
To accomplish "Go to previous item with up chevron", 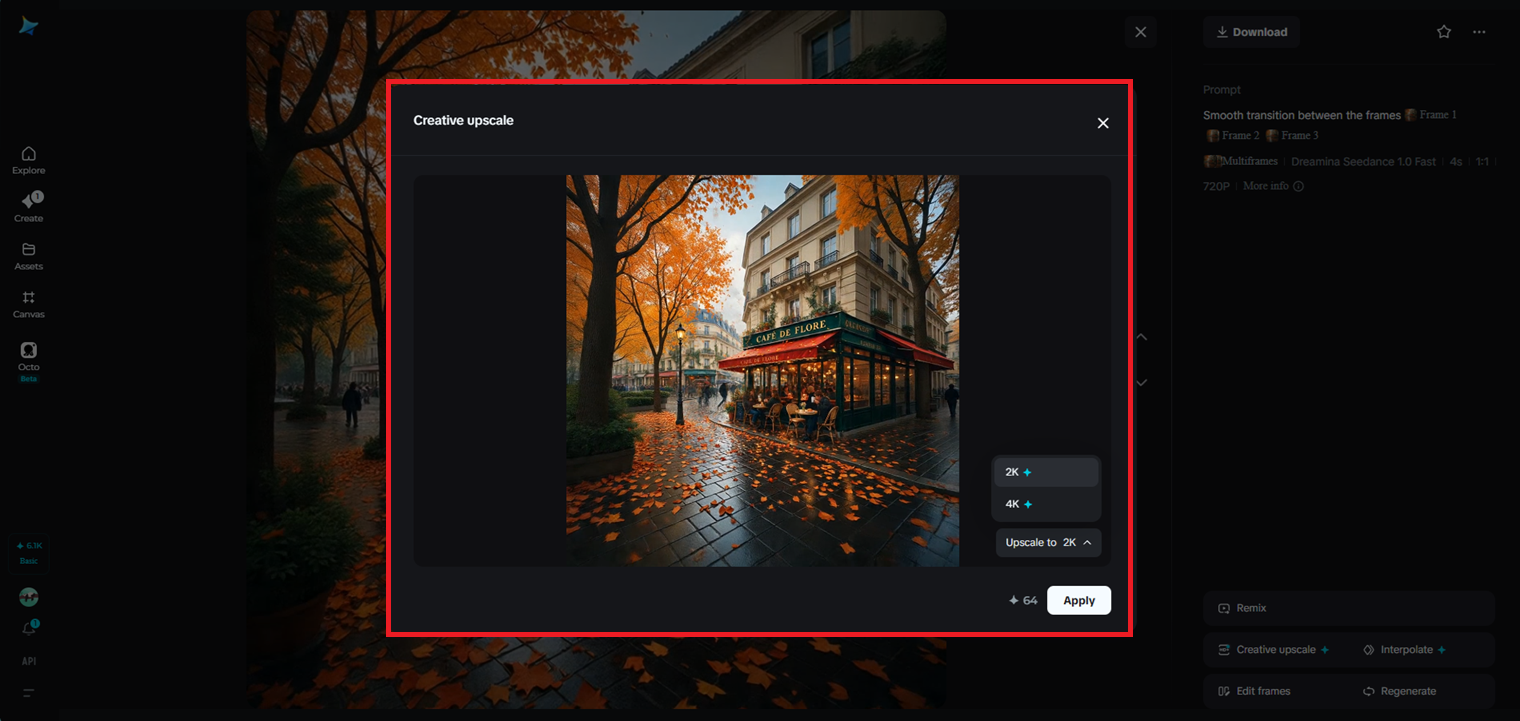I will [x=1142, y=337].
